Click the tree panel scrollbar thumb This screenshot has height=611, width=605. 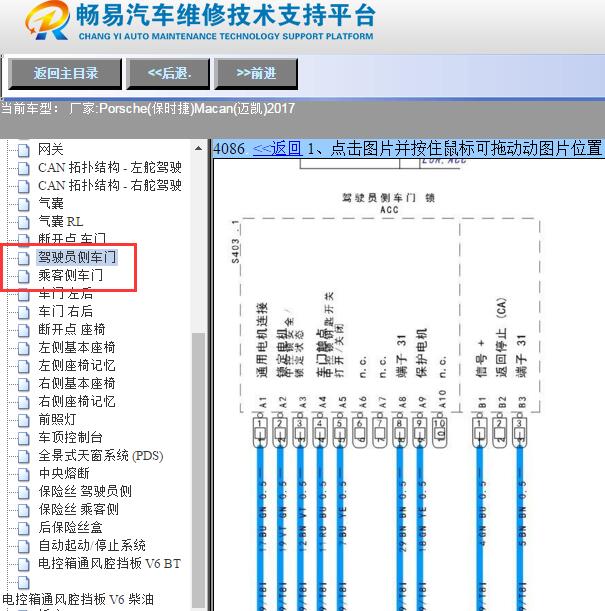[198, 470]
